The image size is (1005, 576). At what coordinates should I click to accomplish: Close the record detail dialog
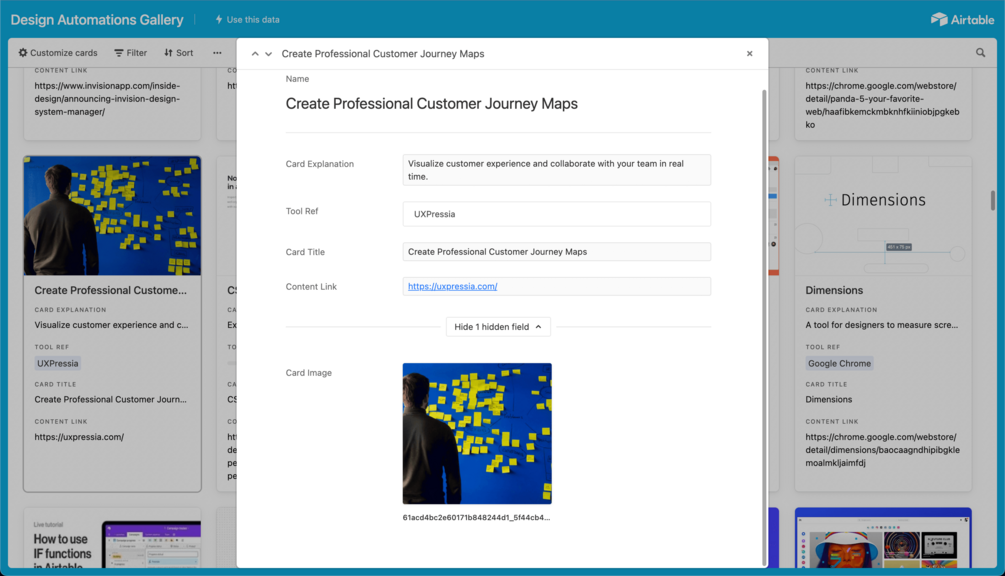[749, 53]
